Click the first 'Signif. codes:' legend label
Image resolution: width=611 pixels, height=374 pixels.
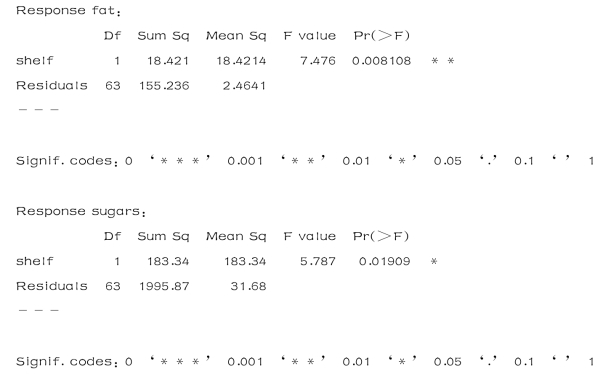[x=67, y=161]
